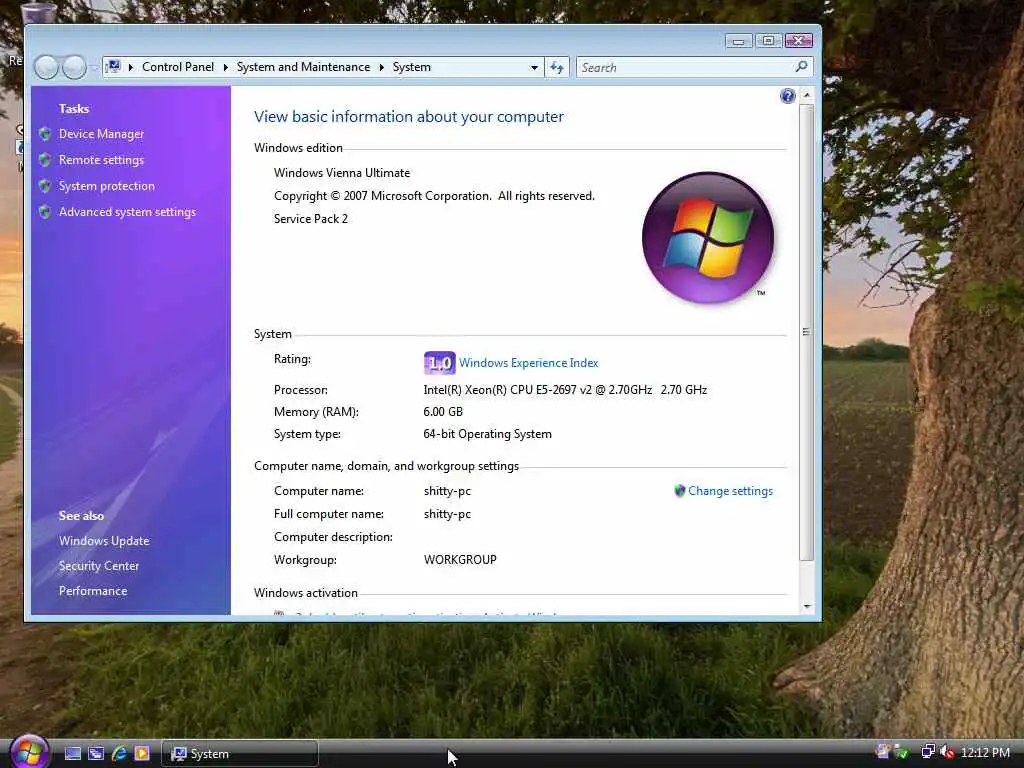Launch Internet Explorer from quick launch

point(119,754)
